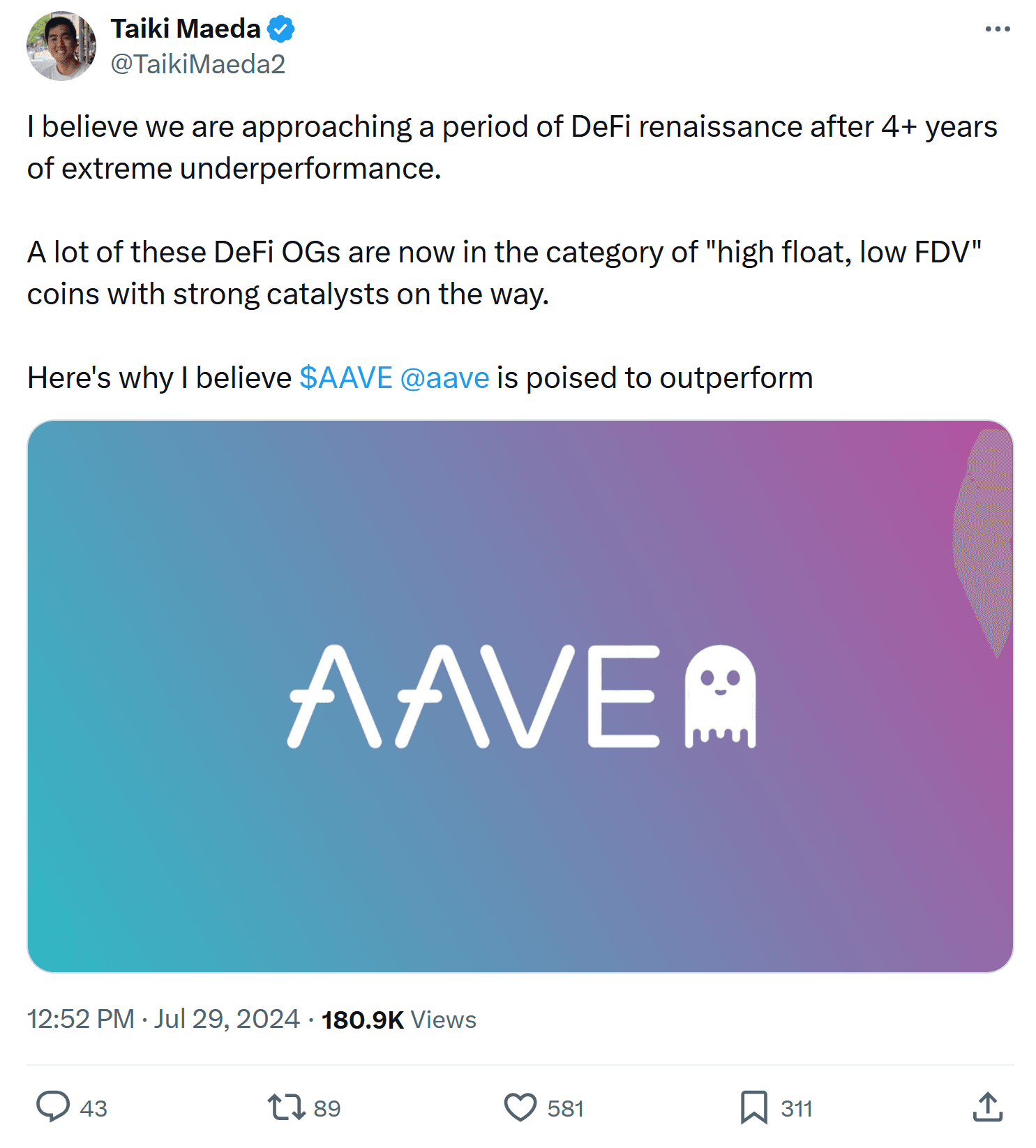Click the 12:52 PM Jul 29, 2024 timestamp
Image resolution: width=1036 pixels, height=1148 pixels.
[163, 1019]
